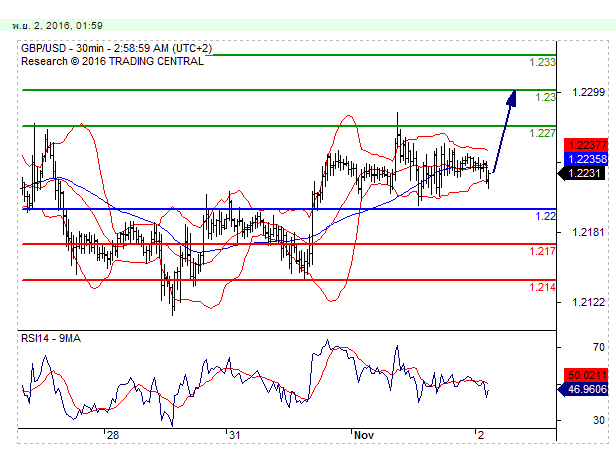Select the 1.217 red support label
The image size is (616, 469).
point(541,251)
